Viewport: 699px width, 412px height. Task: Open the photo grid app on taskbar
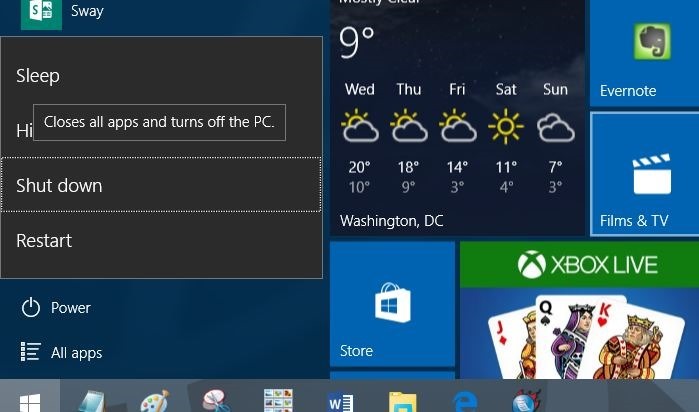pyautogui.click(x=278, y=400)
